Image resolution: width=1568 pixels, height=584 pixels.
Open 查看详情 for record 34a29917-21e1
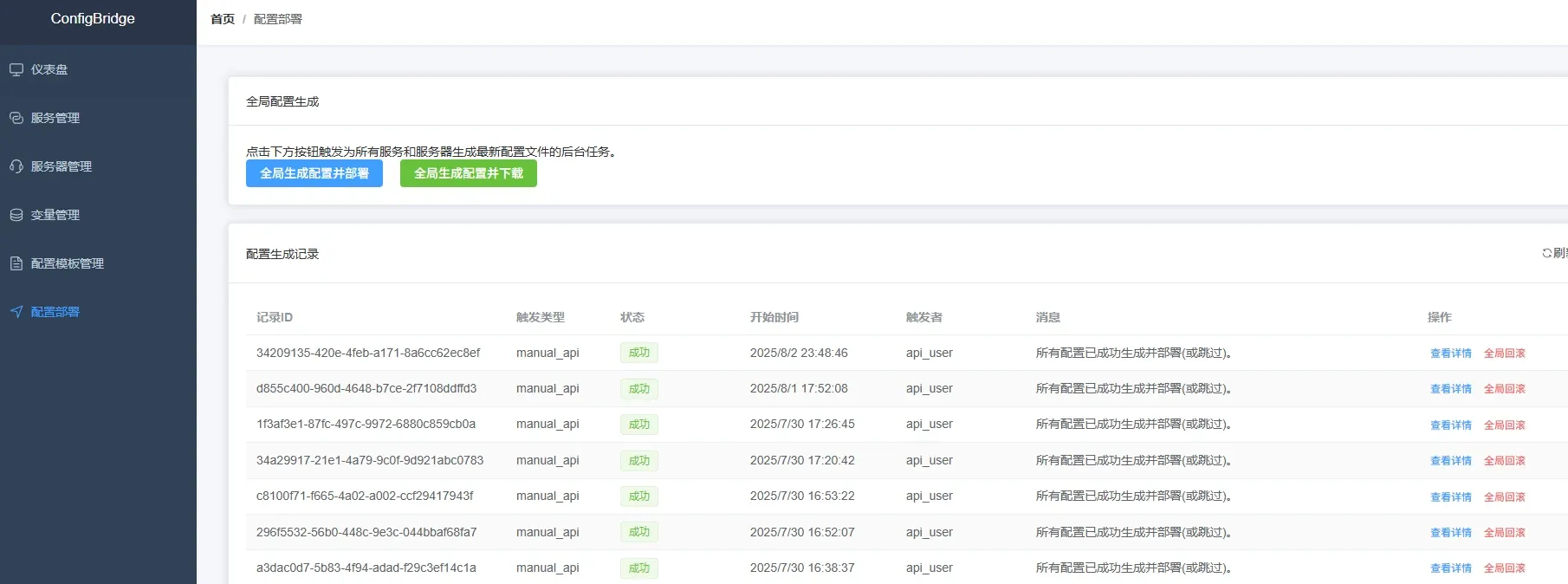tap(1451, 461)
